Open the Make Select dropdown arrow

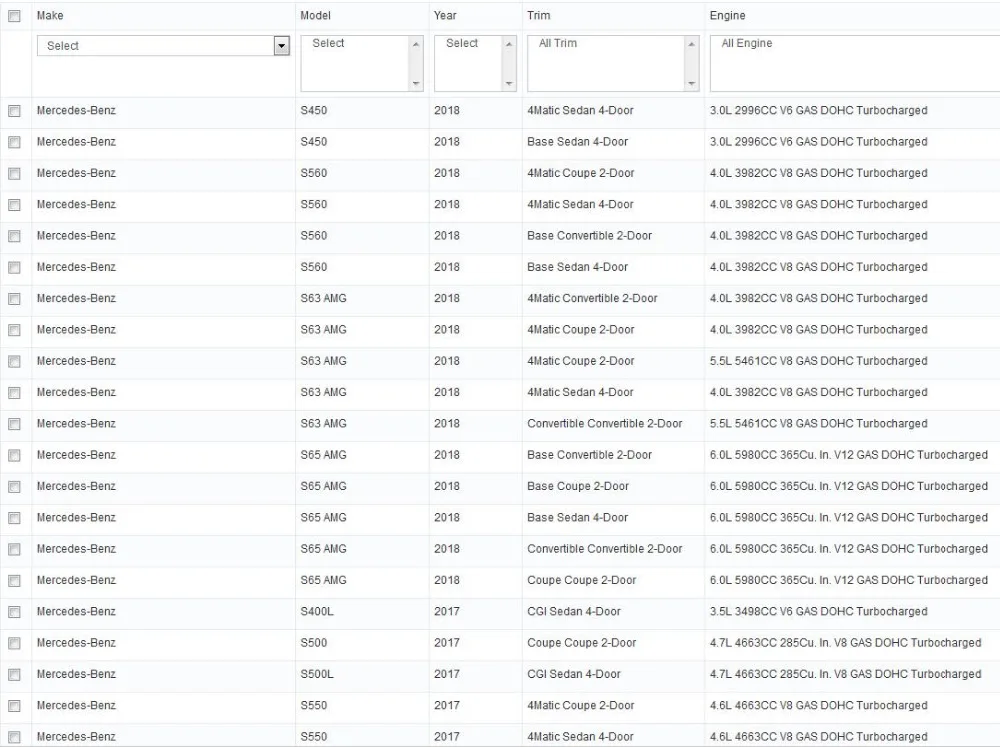pyautogui.click(x=281, y=45)
